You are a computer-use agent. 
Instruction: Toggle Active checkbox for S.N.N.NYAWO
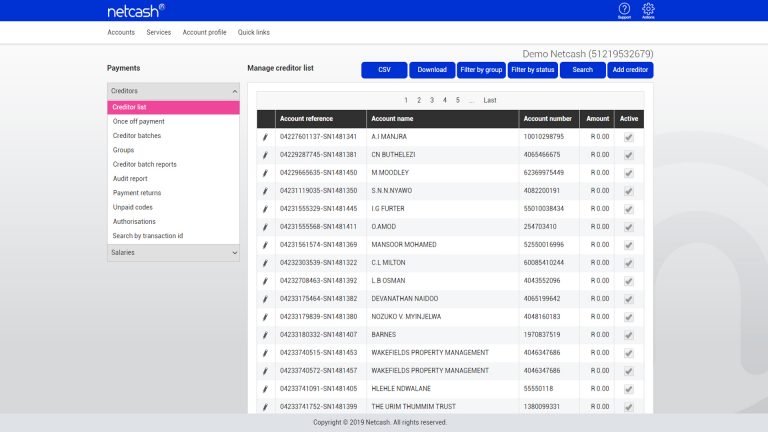point(628,191)
